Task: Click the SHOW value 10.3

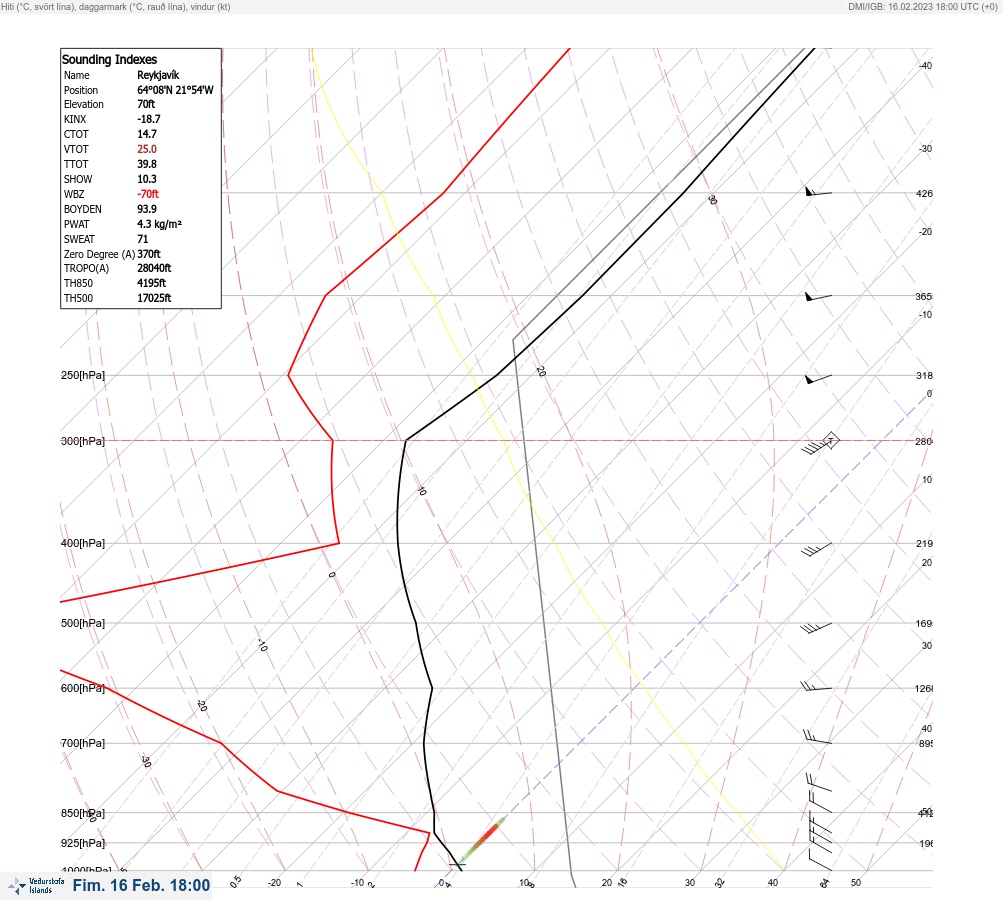Action: [x=146, y=179]
